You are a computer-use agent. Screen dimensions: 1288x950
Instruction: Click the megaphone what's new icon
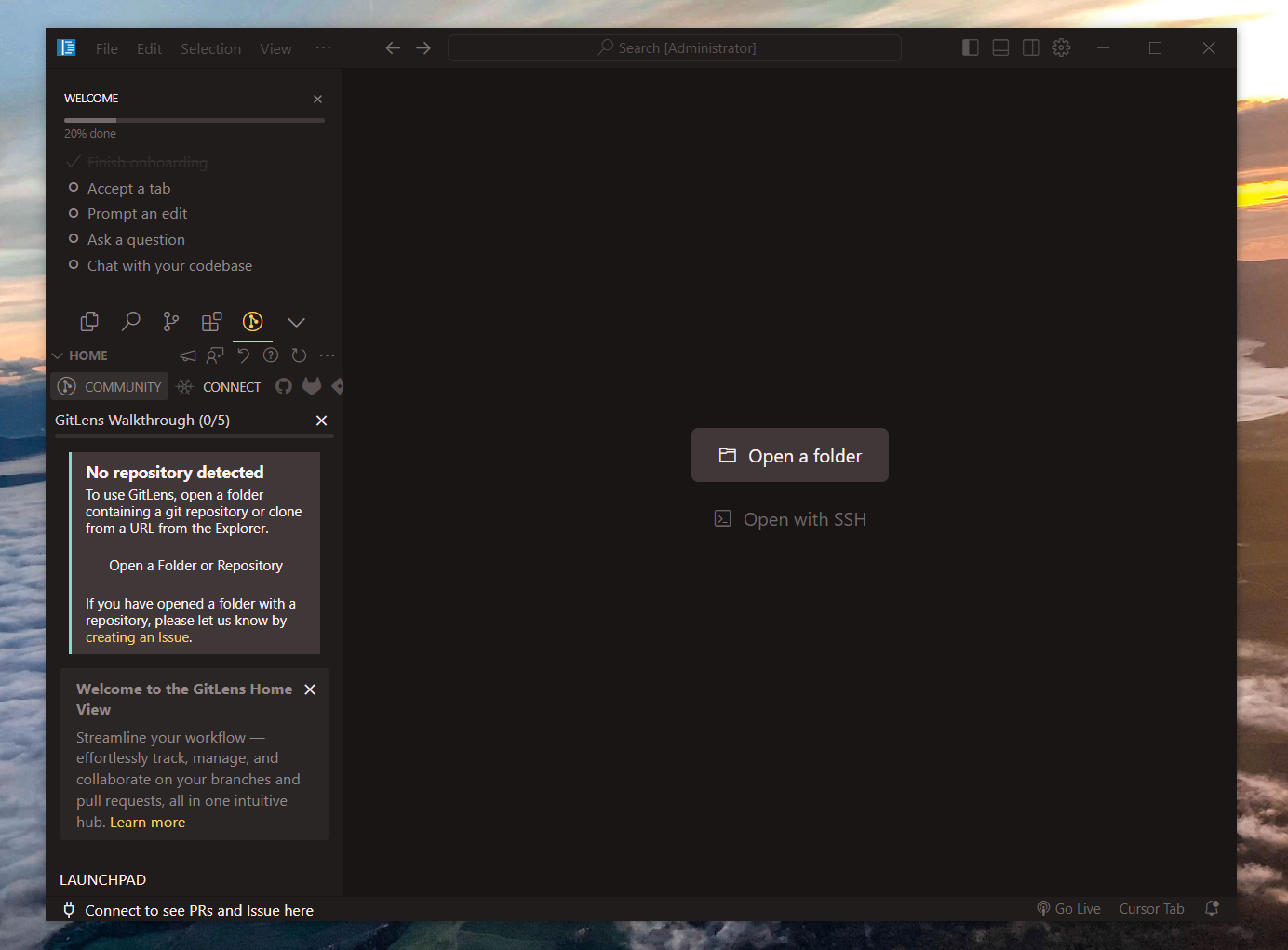click(188, 355)
